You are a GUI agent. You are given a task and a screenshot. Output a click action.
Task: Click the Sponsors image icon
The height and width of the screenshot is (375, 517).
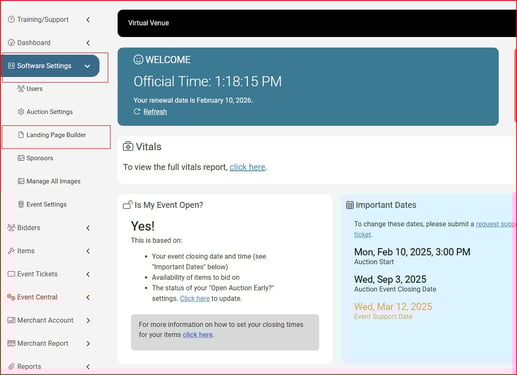[x=21, y=158]
